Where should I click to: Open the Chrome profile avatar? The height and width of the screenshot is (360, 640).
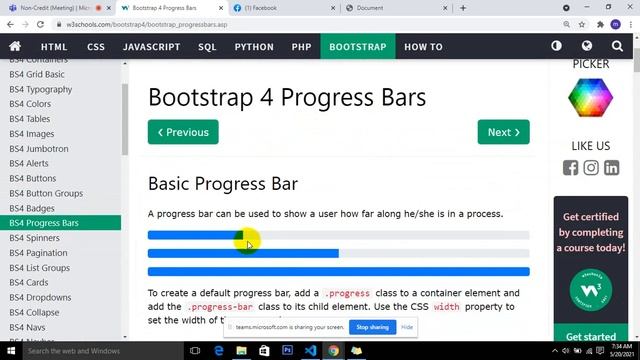pos(616,24)
